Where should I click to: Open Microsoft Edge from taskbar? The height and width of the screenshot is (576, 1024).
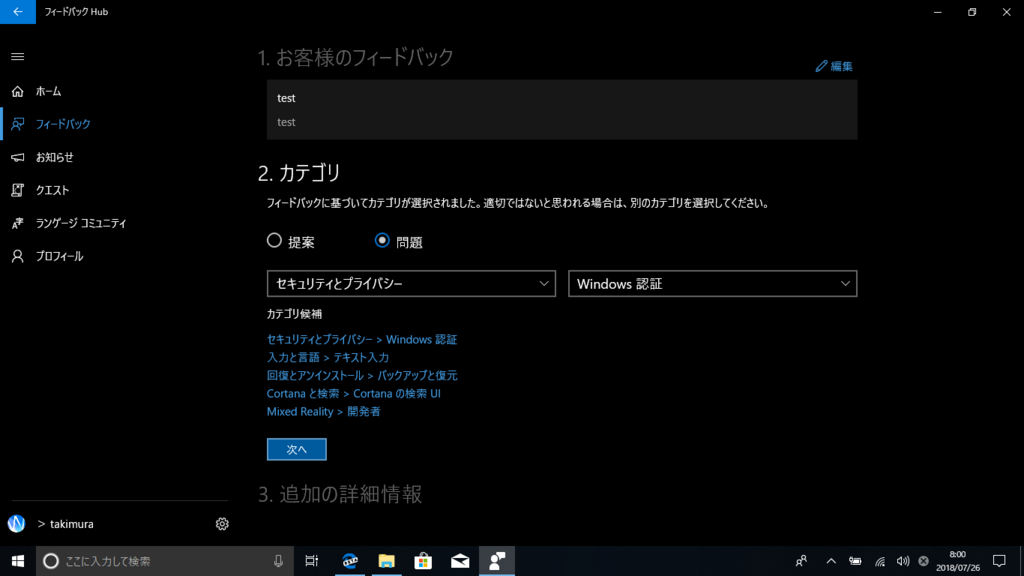point(350,561)
